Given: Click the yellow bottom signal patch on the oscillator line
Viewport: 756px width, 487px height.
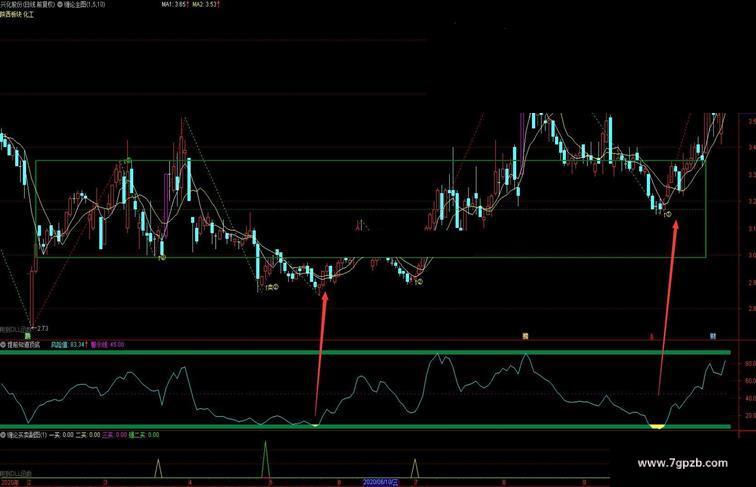Looking at the screenshot, I should tap(656, 426).
